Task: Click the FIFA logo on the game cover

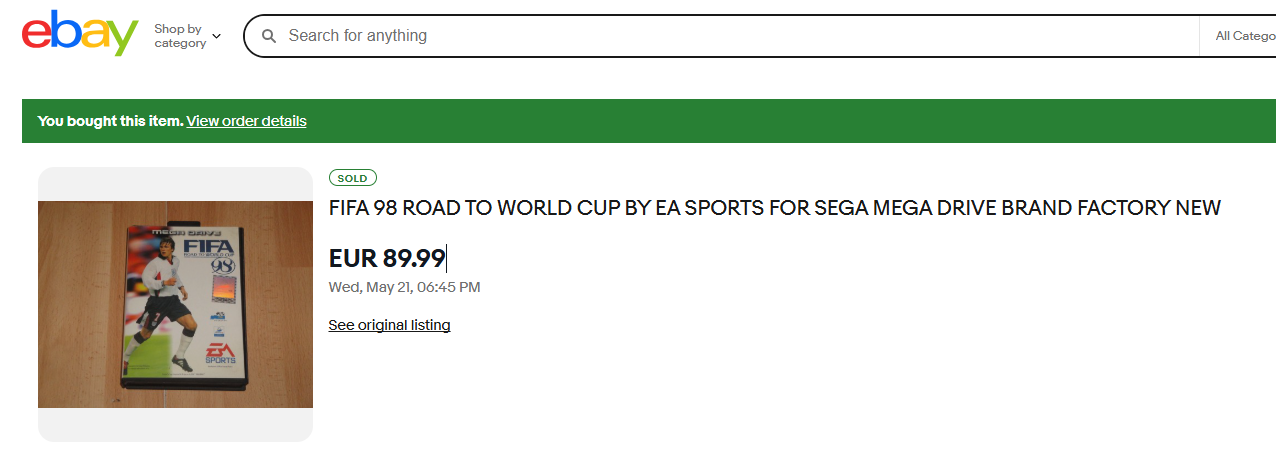Action: coord(207,247)
